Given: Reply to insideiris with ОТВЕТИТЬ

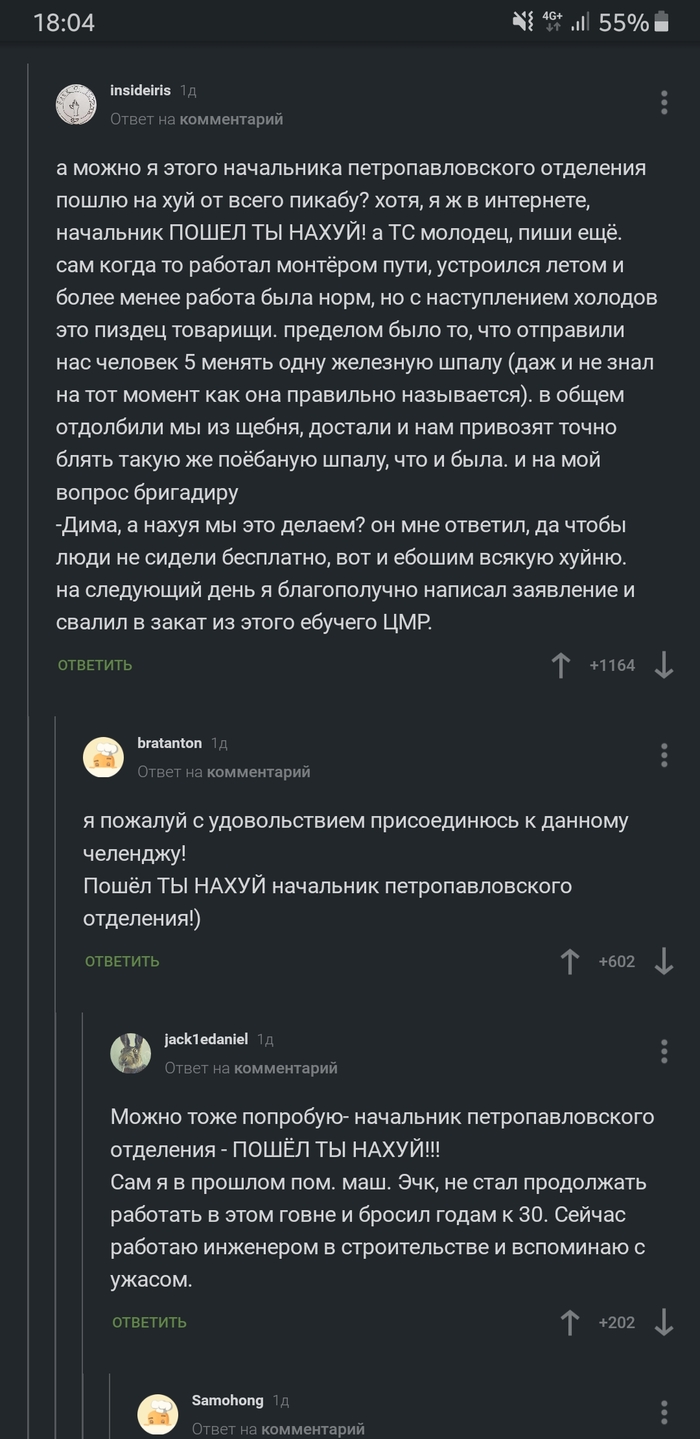Looking at the screenshot, I should tap(95, 665).
